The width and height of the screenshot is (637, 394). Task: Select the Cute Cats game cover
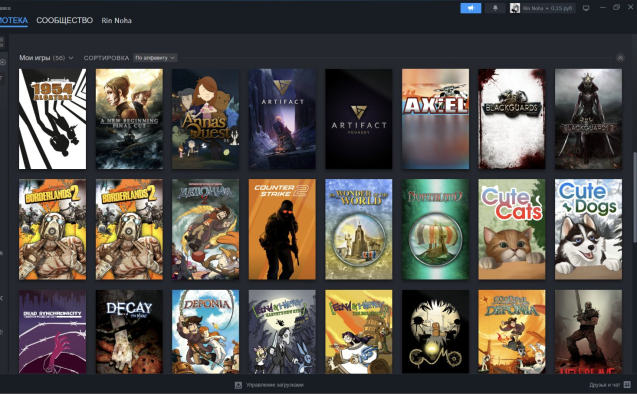click(511, 229)
